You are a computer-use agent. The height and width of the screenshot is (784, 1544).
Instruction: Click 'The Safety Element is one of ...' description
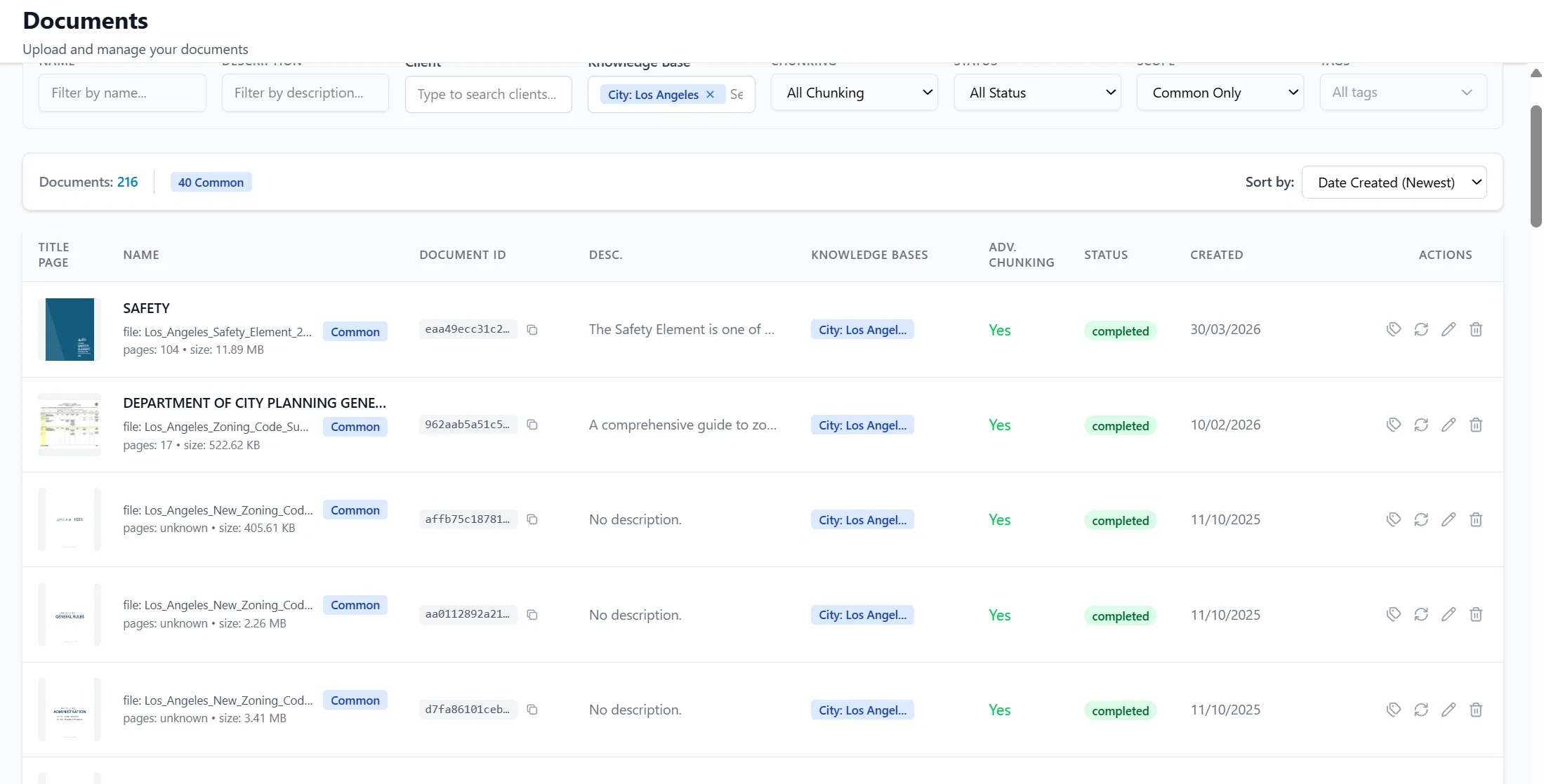coord(682,329)
